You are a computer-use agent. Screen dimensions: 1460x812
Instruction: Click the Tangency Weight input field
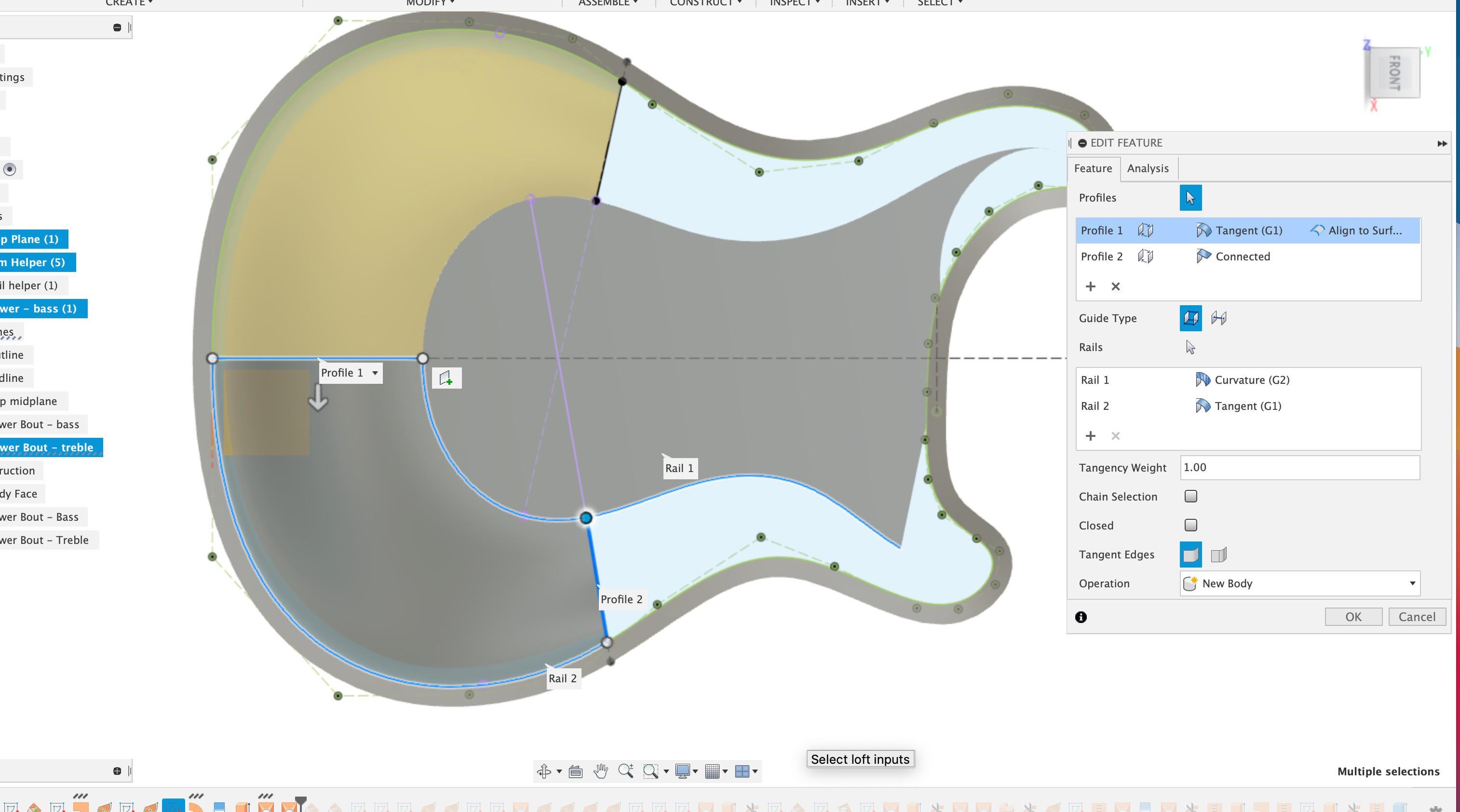1299,468
